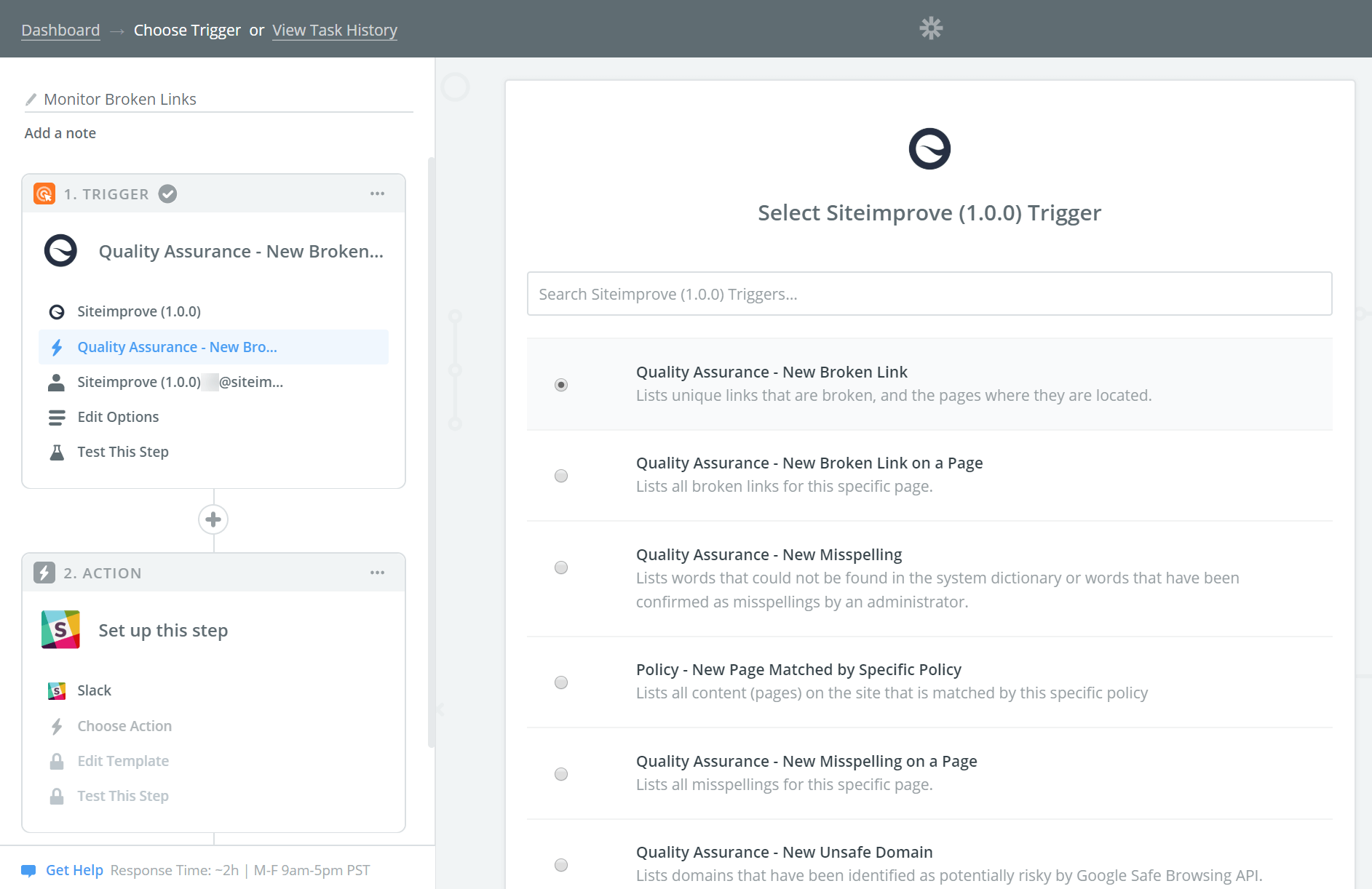Click the pencil icon beside Monitor Broken Links
The width and height of the screenshot is (1372, 889).
(31, 99)
